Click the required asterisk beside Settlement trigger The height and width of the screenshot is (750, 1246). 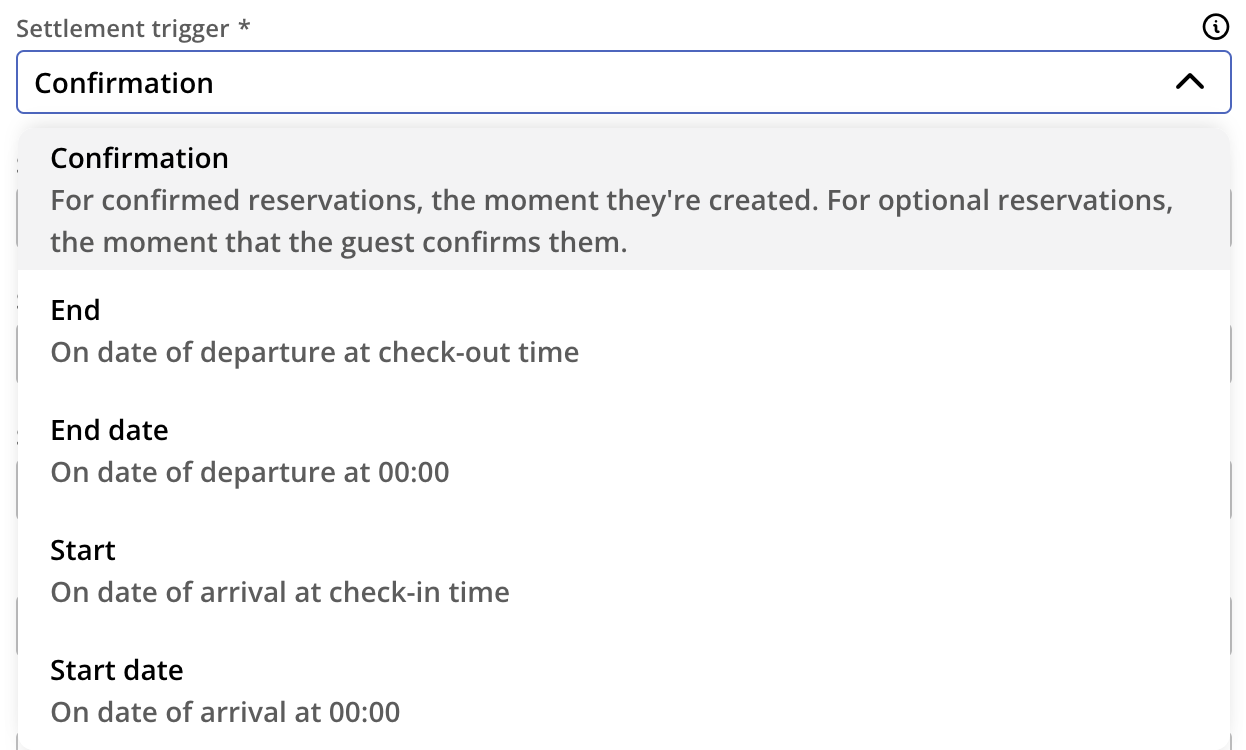pos(243,27)
